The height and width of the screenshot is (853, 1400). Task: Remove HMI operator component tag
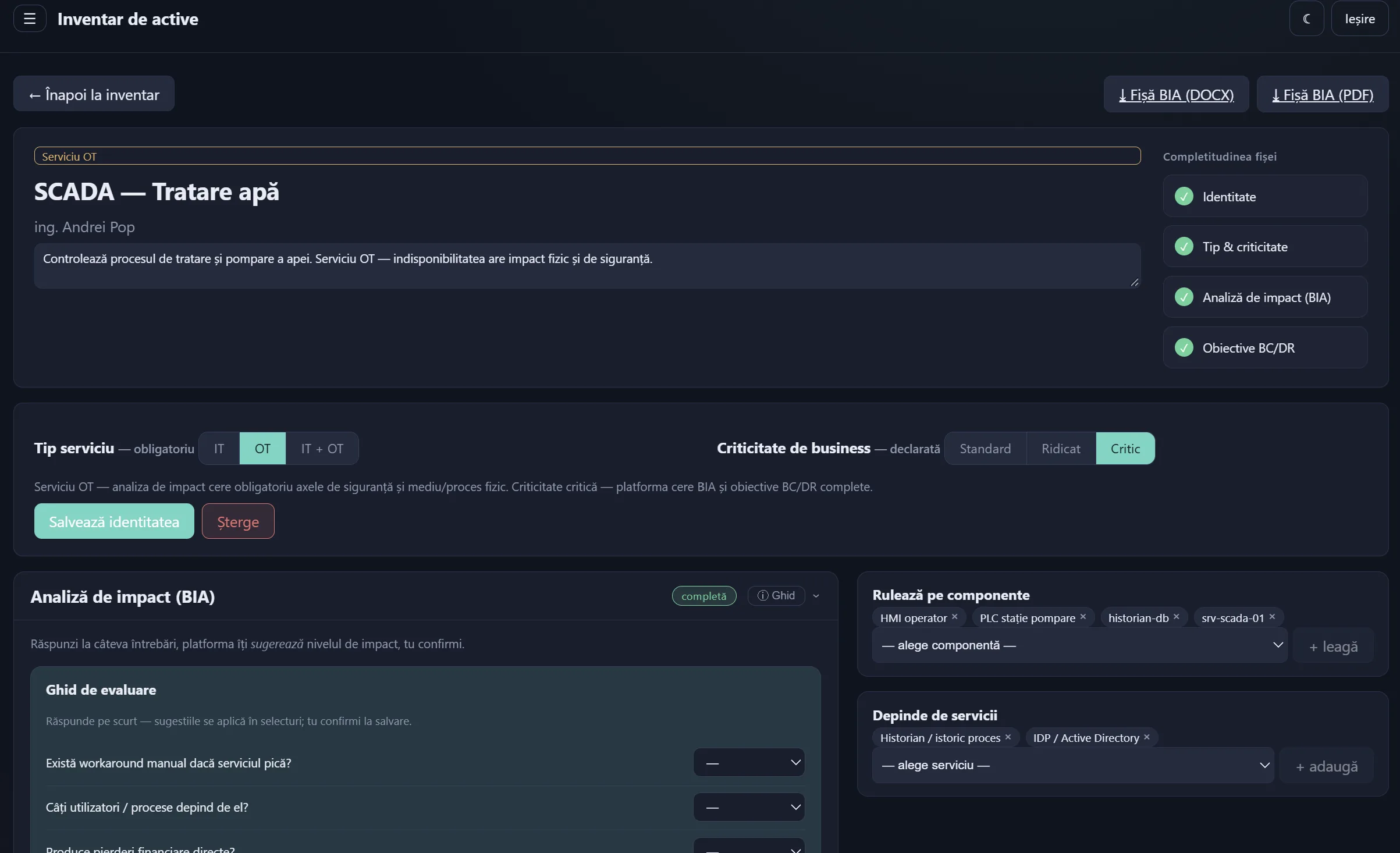(x=955, y=617)
